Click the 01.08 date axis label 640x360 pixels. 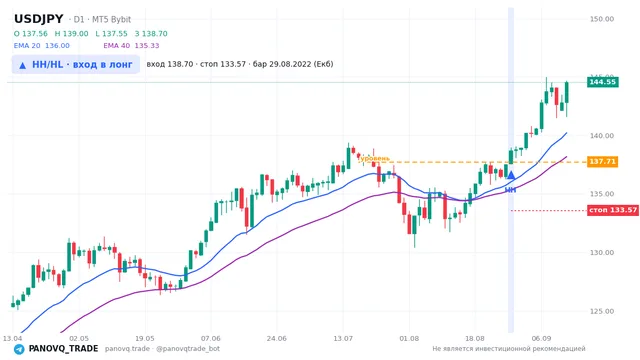(409, 338)
